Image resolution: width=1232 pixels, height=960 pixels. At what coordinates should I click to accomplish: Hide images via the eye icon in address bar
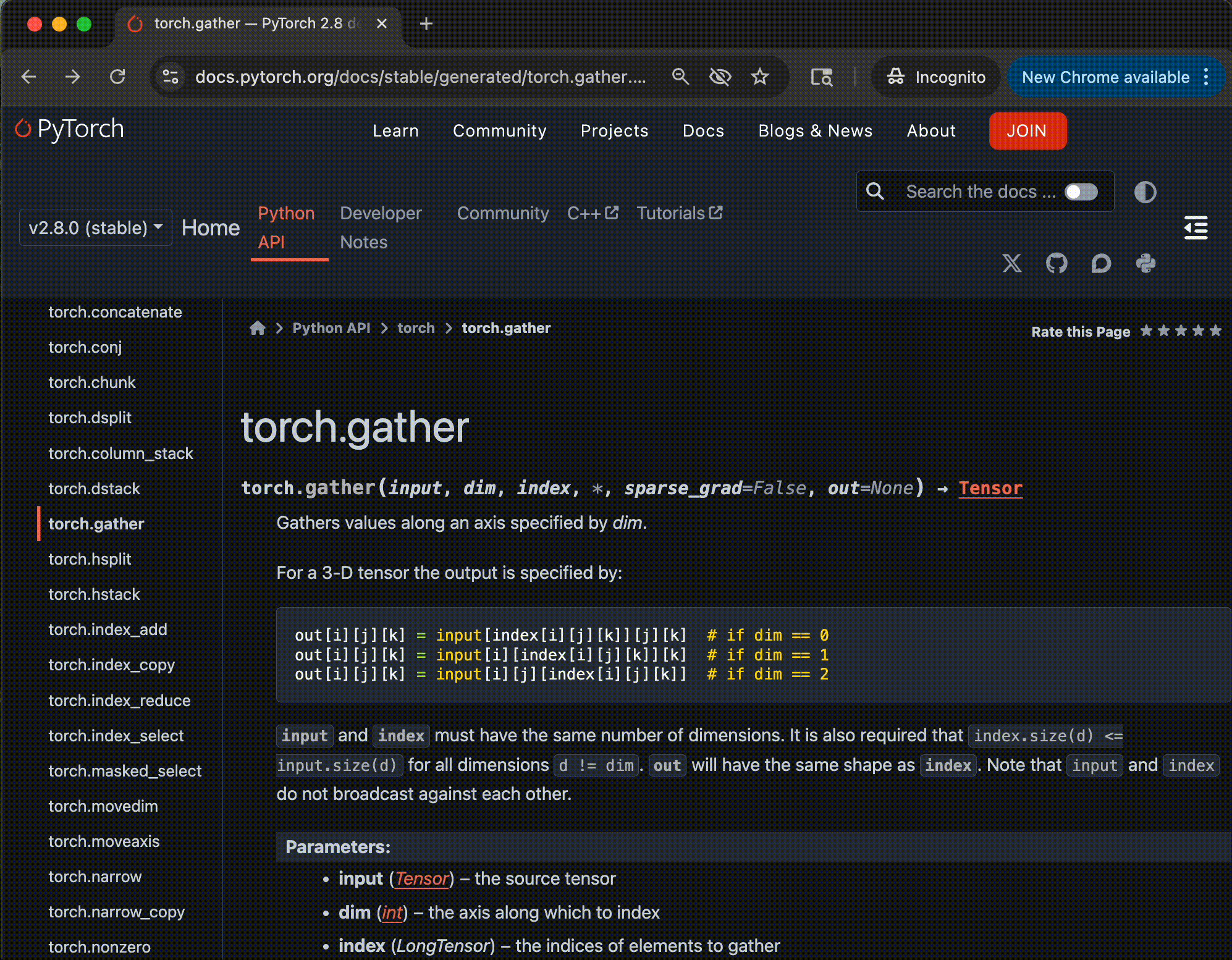720,77
